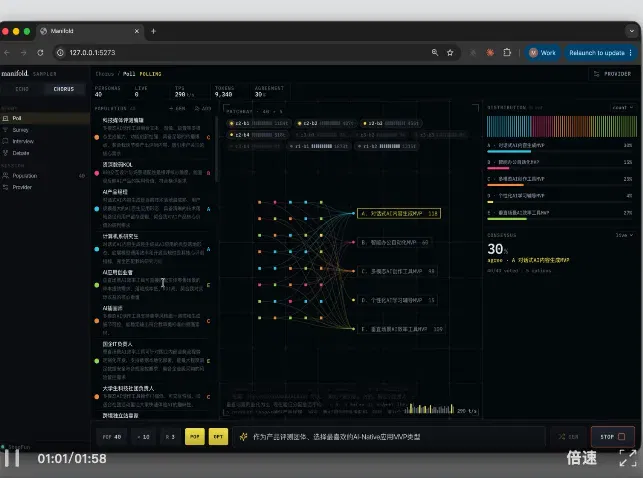The image size is (643, 478).
Task: Select the 大学生科技社团负责人 persona row
Action: (x=153, y=396)
